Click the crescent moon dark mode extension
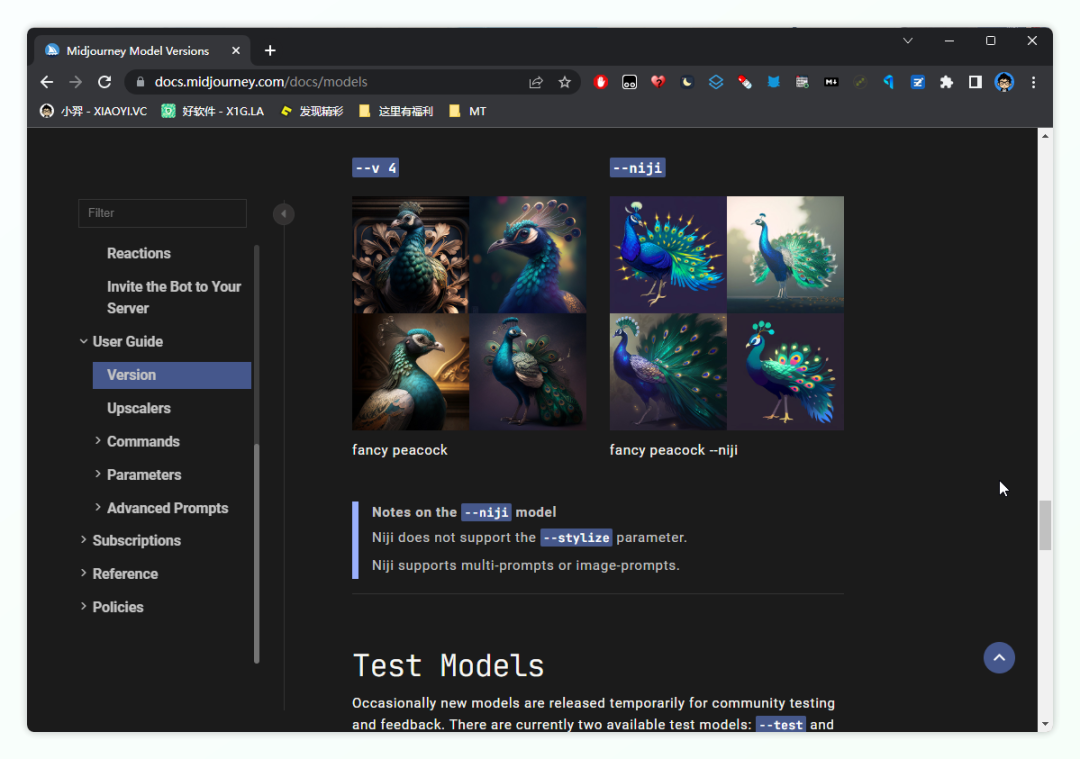Screen dimensions: 1080x759 click(x=687, y=82)
